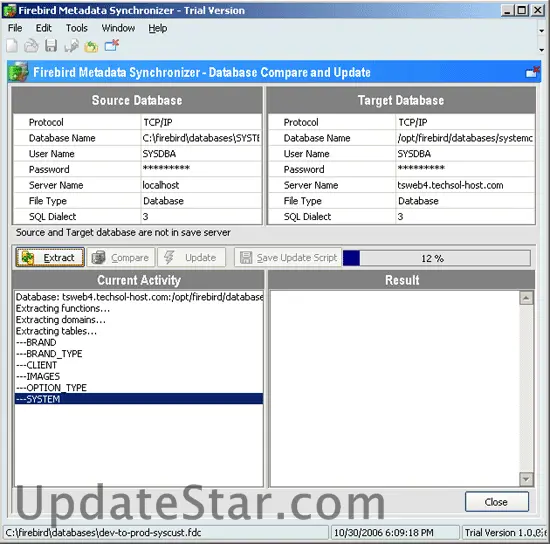Click the database icon on the Compare button

click(x=99, y=257)
